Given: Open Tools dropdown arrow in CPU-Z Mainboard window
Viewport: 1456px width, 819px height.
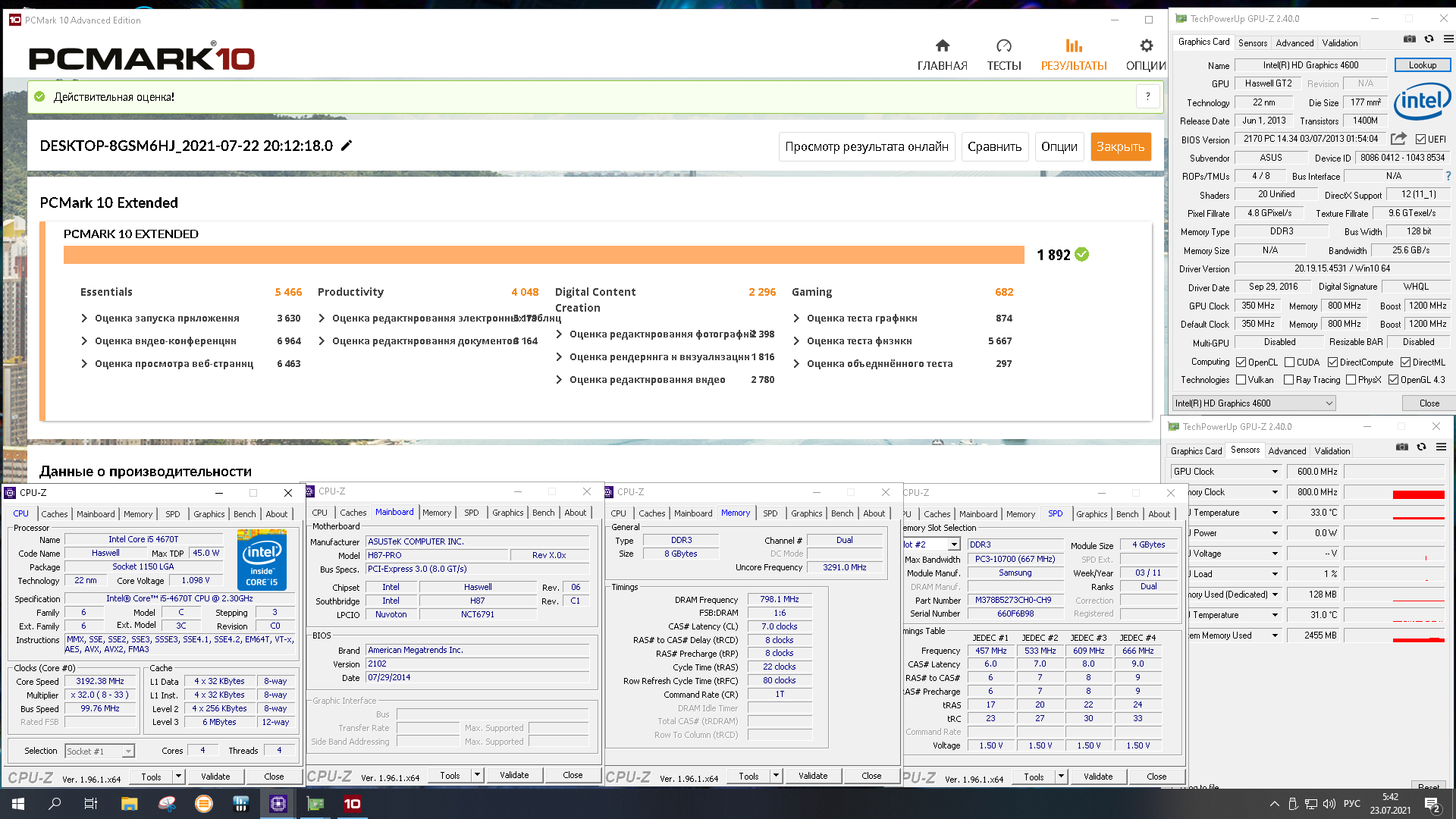Looking at the screenshot, I should click(x=477, y=775).
